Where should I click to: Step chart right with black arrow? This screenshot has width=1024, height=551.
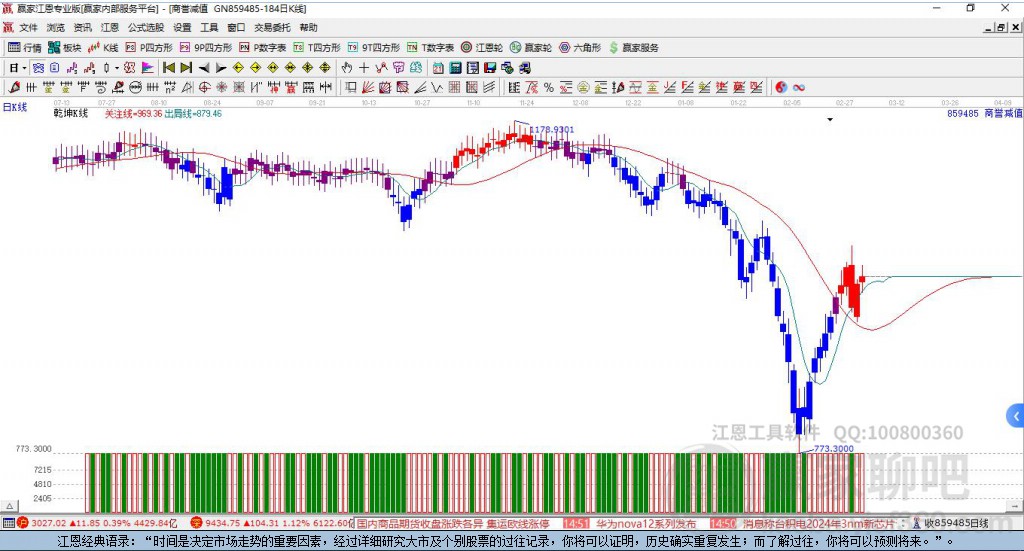(x=221, y=67)
